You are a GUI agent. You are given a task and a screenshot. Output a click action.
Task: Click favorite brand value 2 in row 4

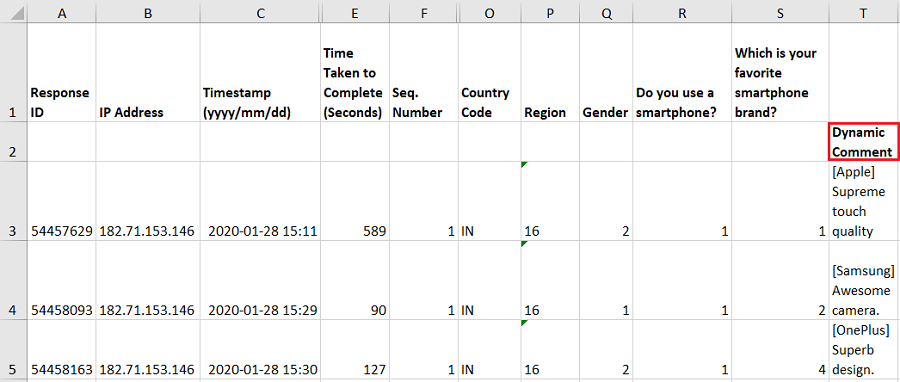(780, 280)
